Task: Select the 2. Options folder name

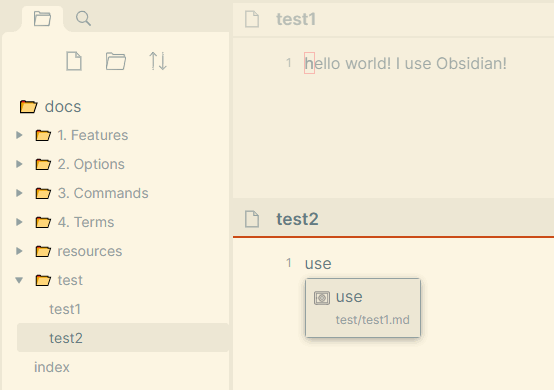Action: (91, 164)
